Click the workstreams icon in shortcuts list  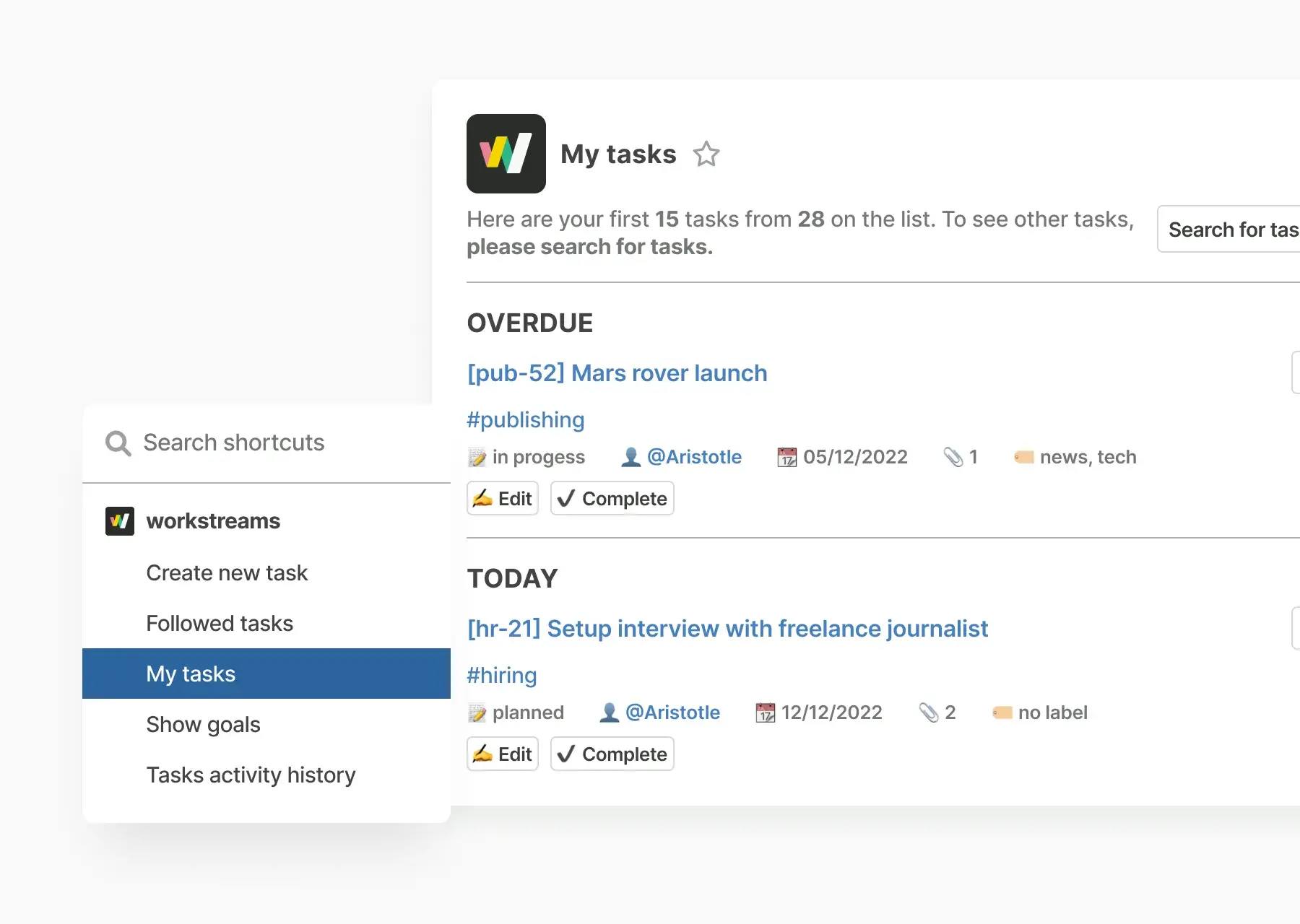[120, 521]
